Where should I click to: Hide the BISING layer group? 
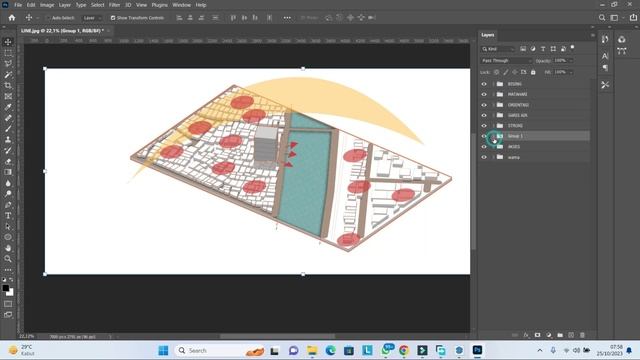pyautogui.click(x=484, y=84)
